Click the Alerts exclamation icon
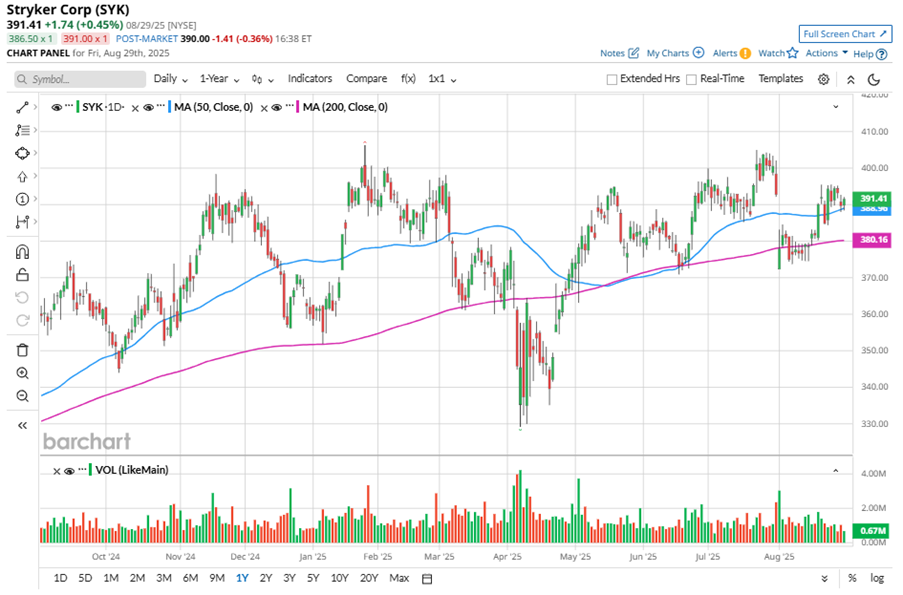The image size is (903, 595). tap(745, 53)
